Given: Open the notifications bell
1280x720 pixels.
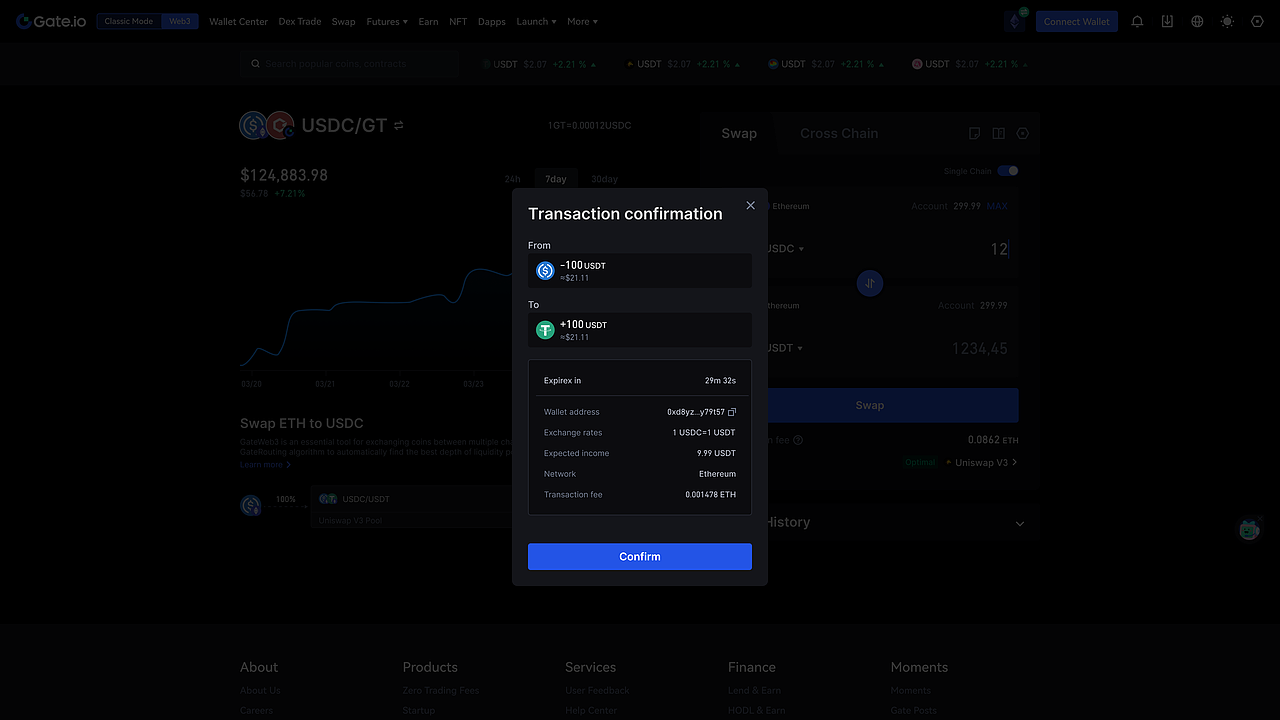Looking at the screenshot, I should point(1137,21).
